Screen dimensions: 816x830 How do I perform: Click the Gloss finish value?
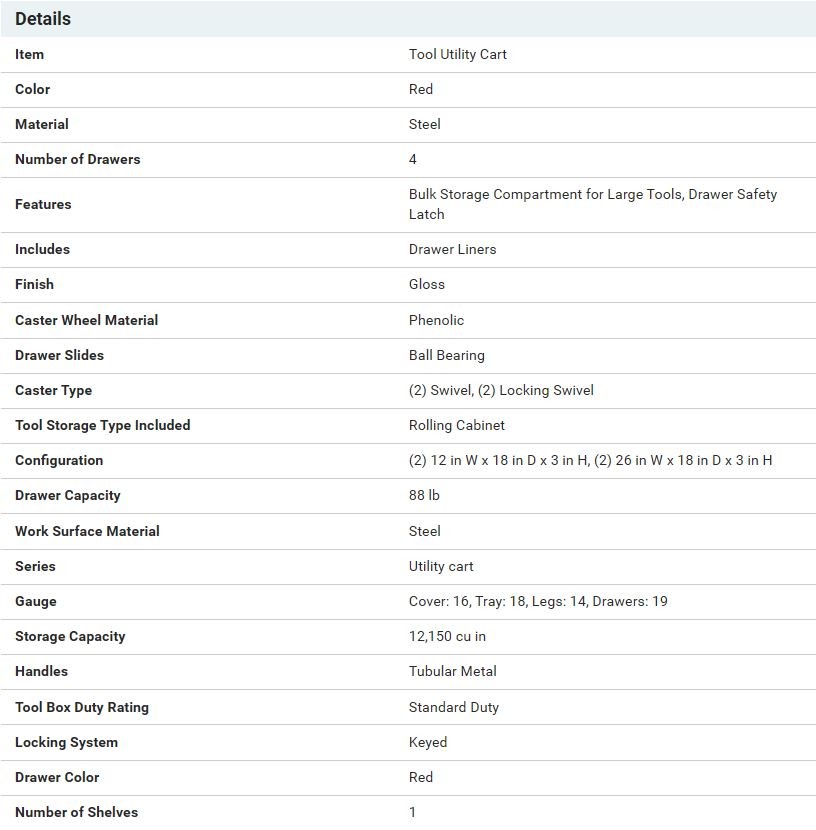coord(426,284)
